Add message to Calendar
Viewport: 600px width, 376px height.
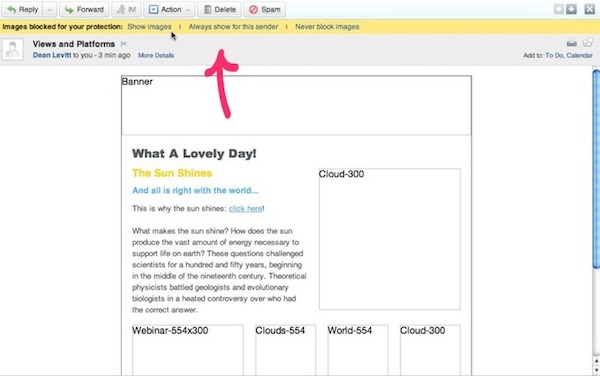pos(579,55)
